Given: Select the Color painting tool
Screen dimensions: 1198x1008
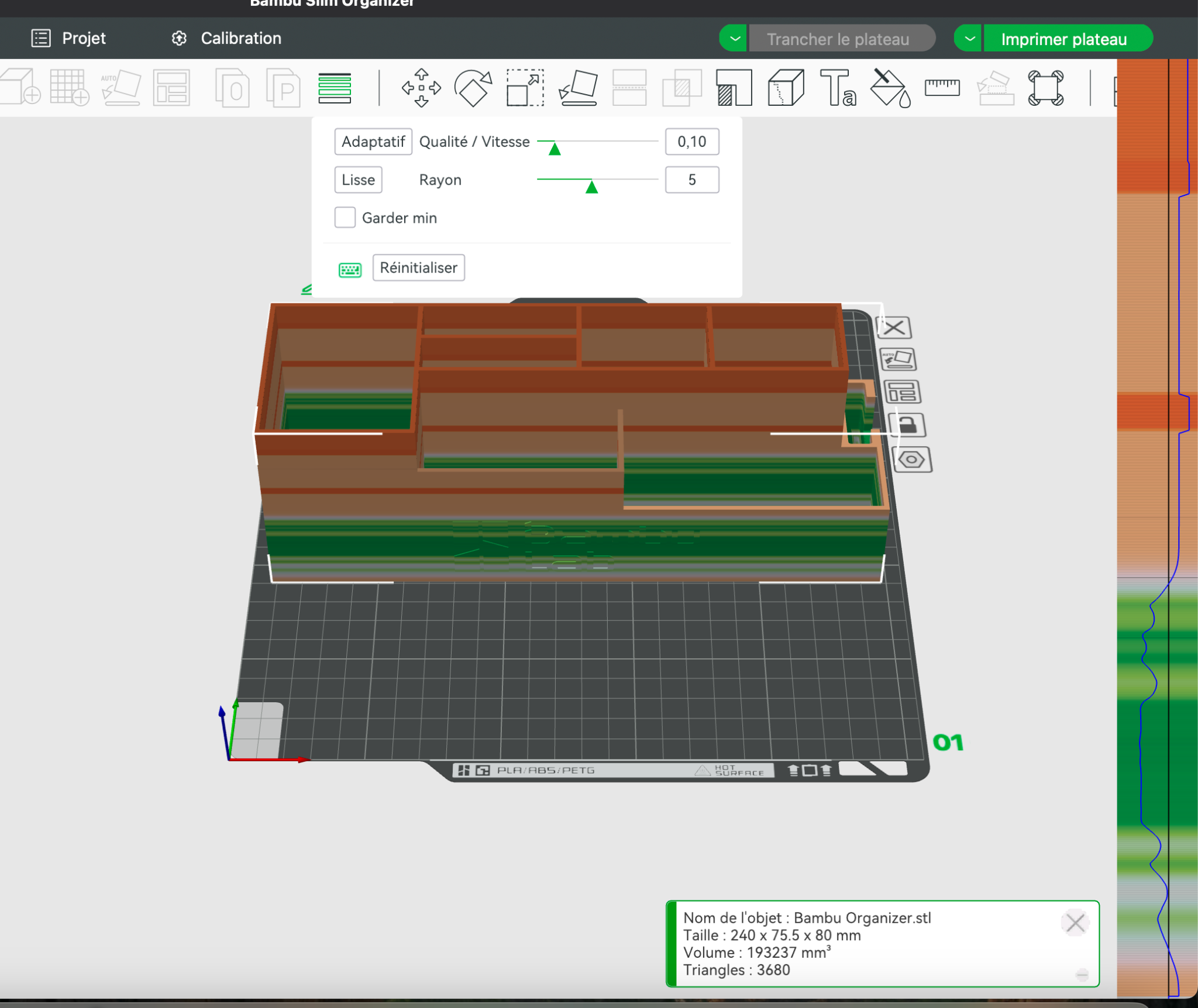Looking at the screenshot, I should point(890,88).
